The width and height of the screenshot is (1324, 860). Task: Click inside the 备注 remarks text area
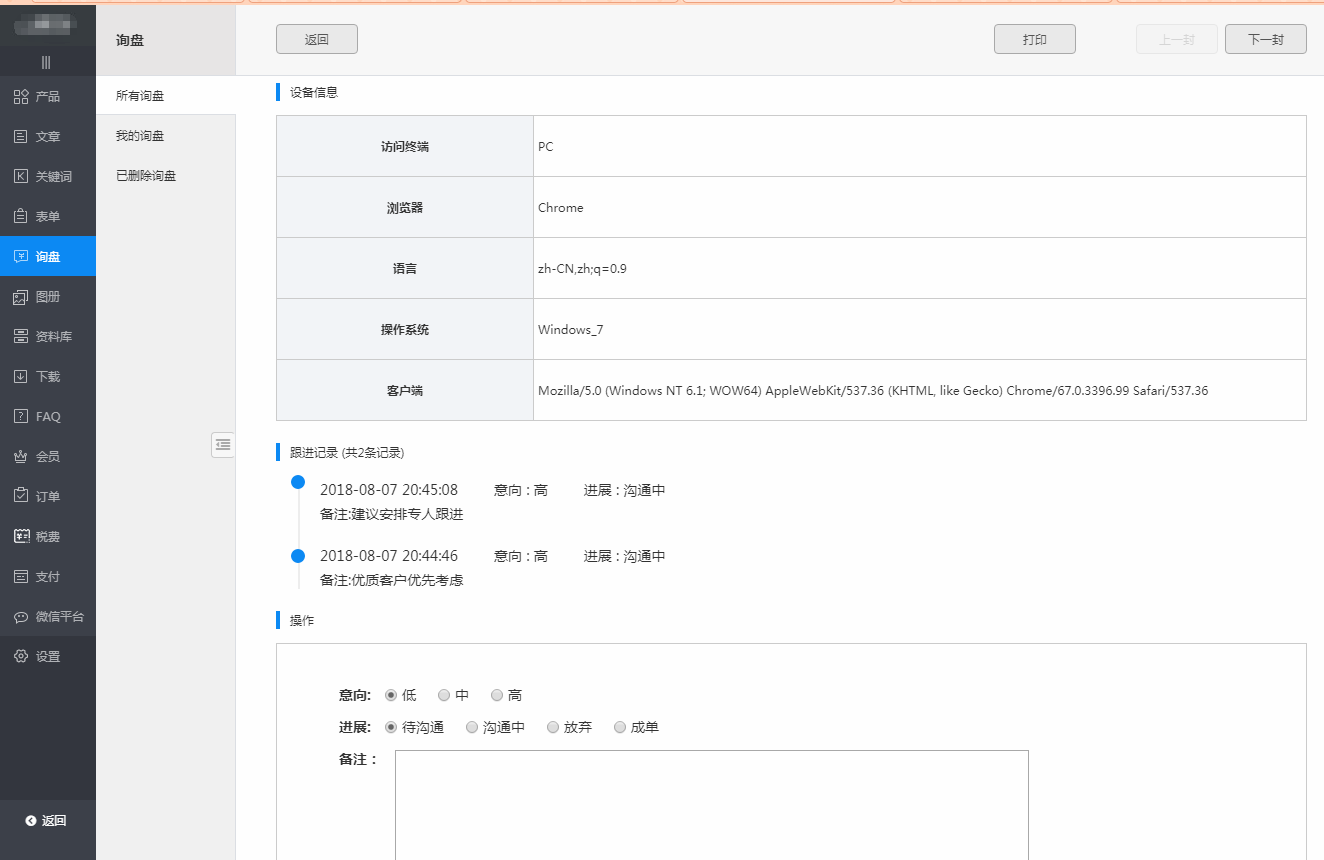coord(710,805)
